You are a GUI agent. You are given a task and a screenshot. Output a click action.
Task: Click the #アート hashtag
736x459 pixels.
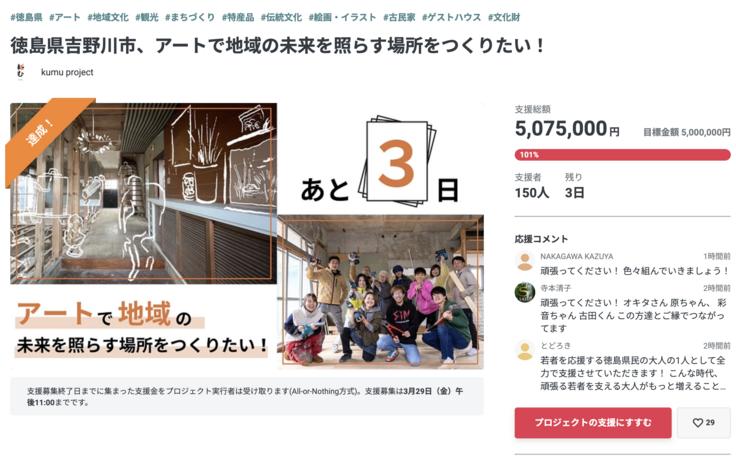pyautogui.click(x=65, y=17)
